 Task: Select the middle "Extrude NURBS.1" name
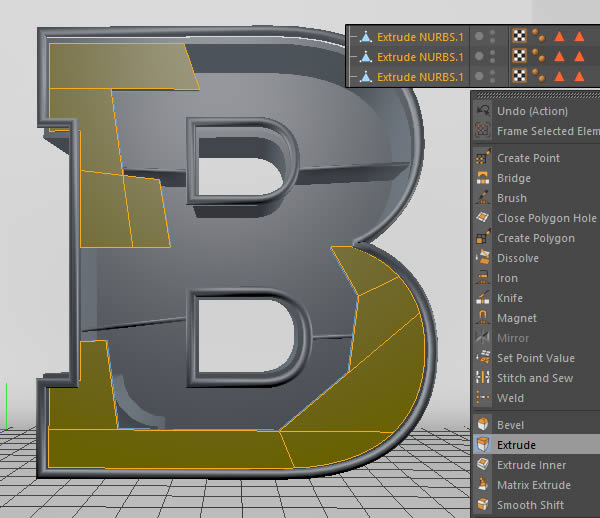click(x=420, y=57)
